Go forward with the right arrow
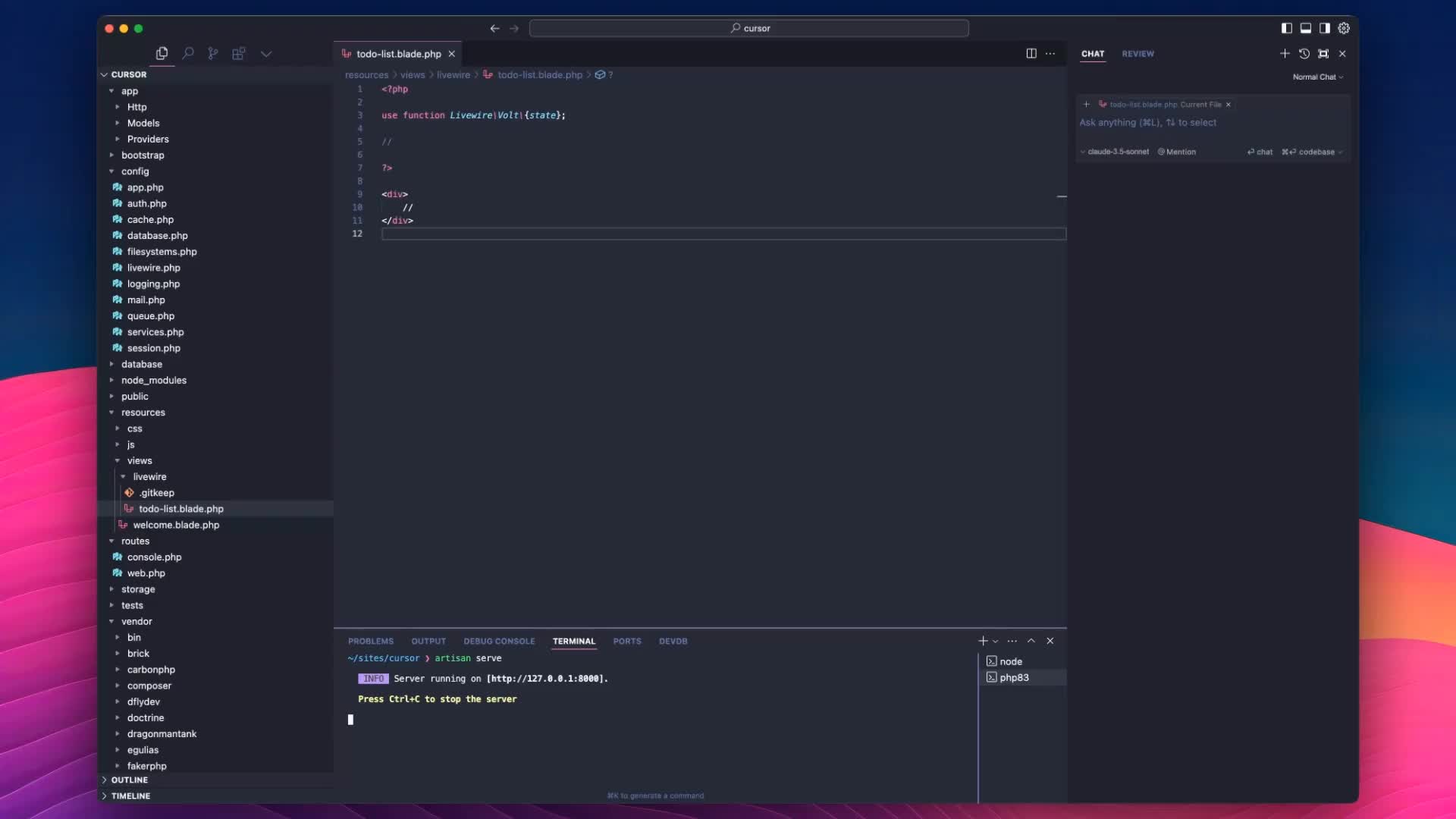The height and width of the screenshot is (819, 1456). 514,28
